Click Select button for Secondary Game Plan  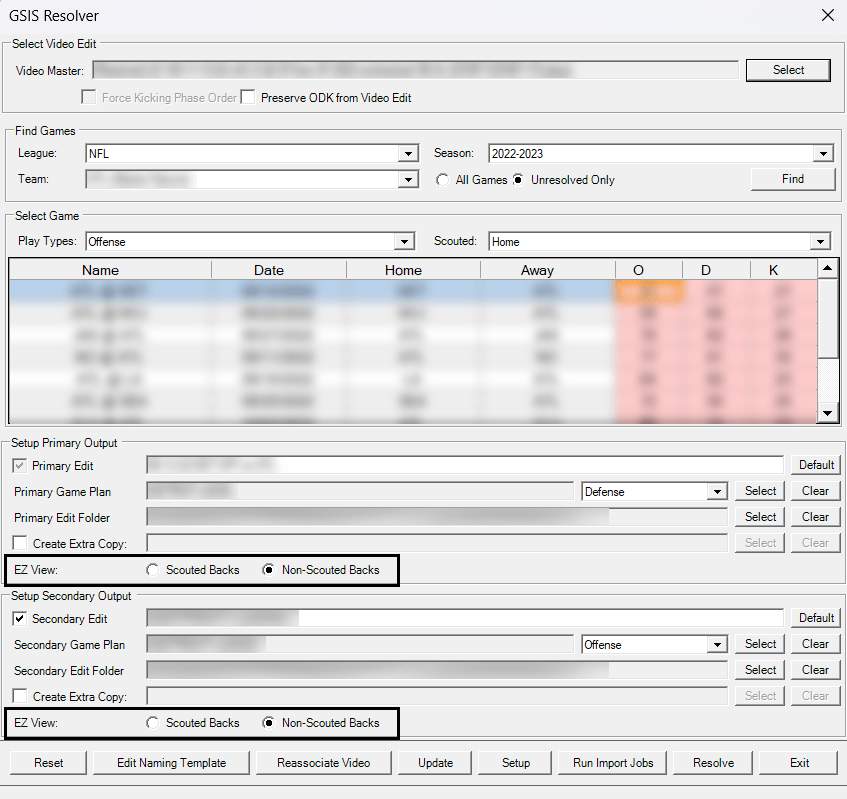coord(760,644)
